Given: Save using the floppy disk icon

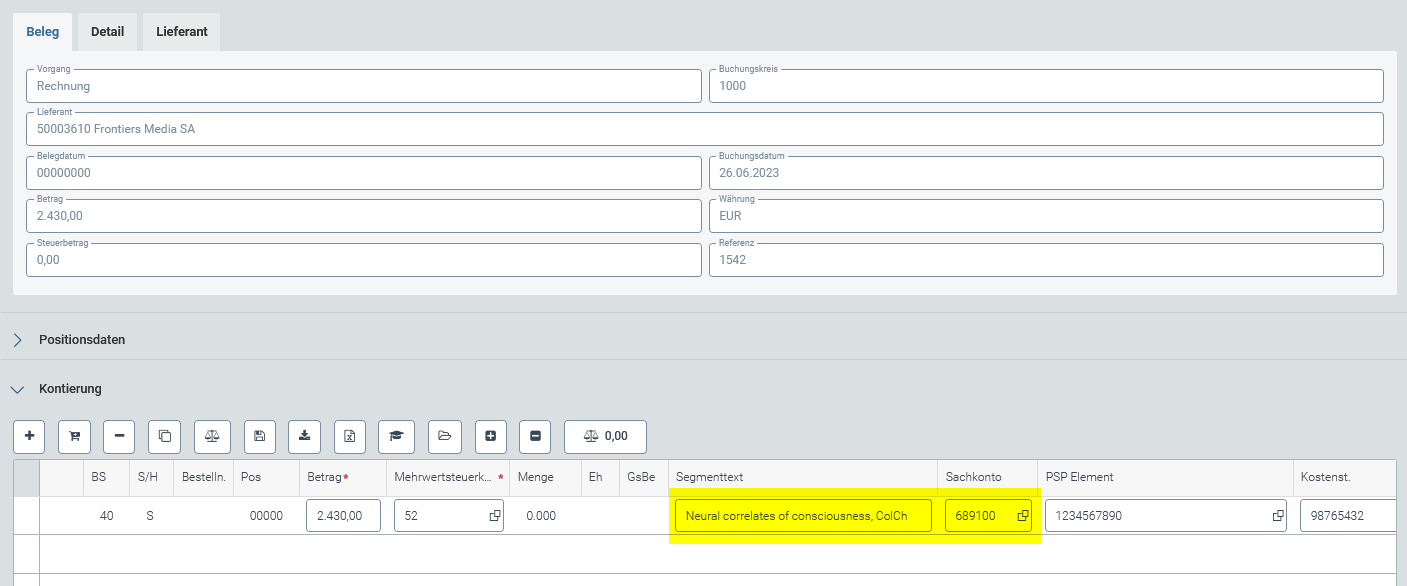Looking at the screenshot, I should [259, 436].
